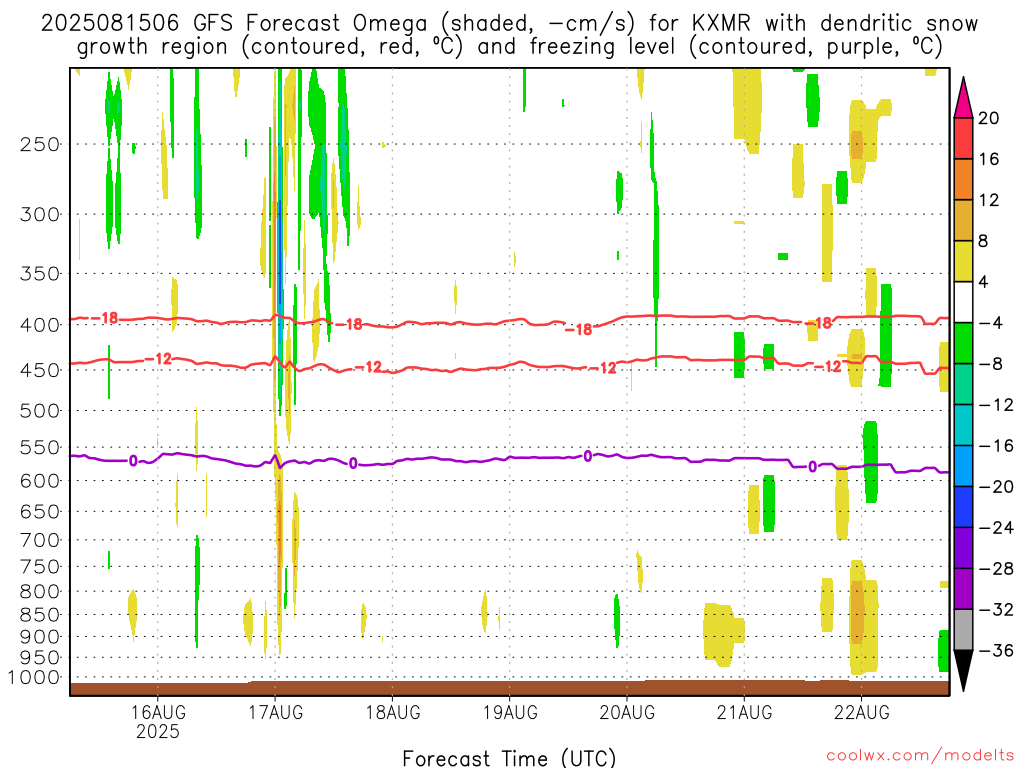Viewport: 1024px width, 768px height.
Task: Click the 18AUG time axis label
Action: coord(392,712)
